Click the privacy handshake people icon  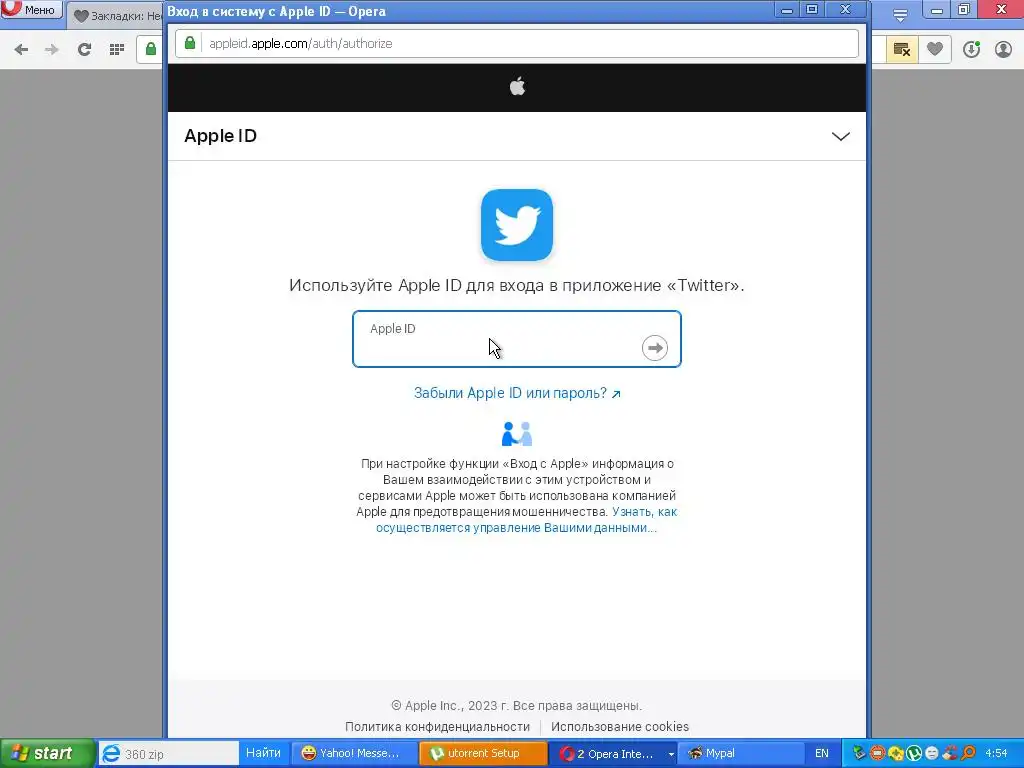(517, 434)
